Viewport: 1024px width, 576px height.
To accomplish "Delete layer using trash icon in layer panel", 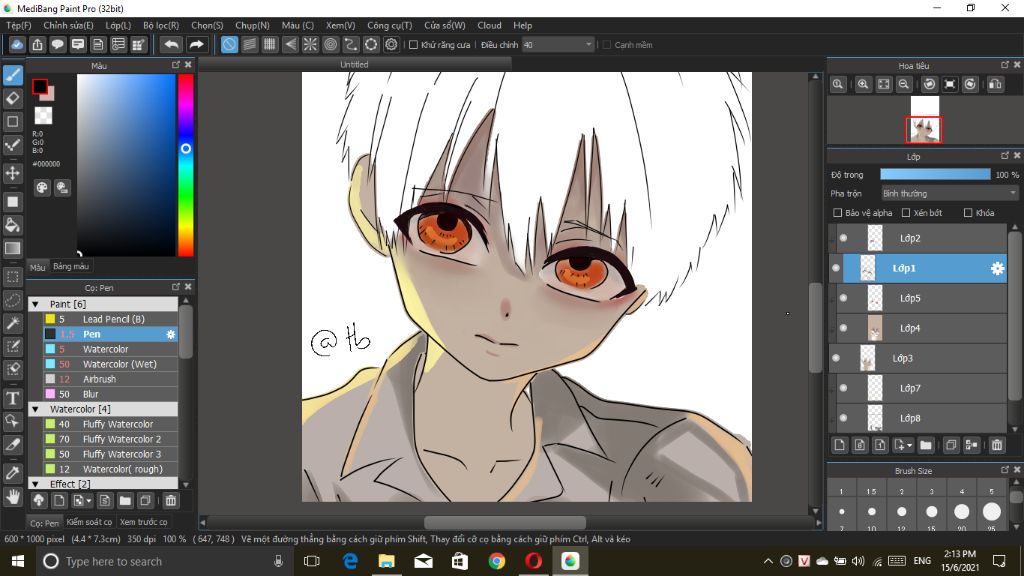I will [997, 445].
